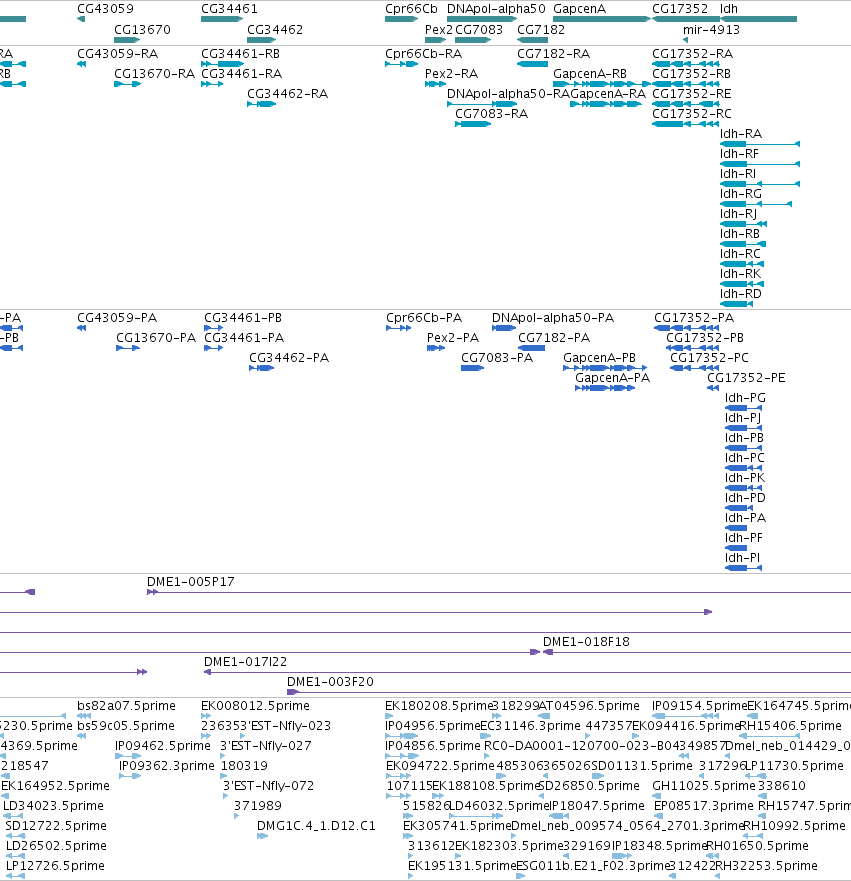This screenshot has height=881, width=851.
Task: Select the CG34461-RB transcript label
Action: [x=240, y=54]
